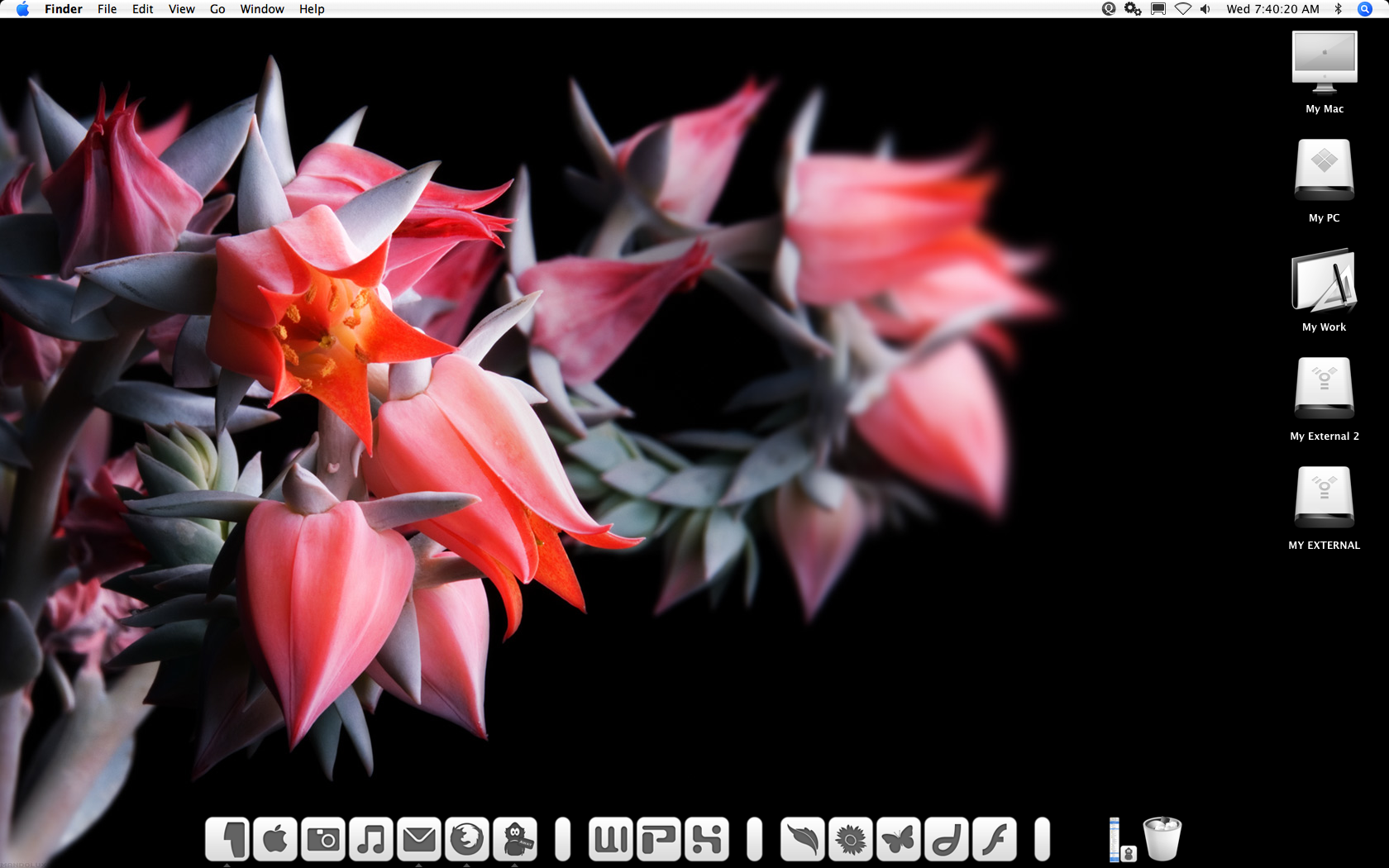The width and height of the screenshot is (1389, 868).
Task: Launch Word via the W dock icon
Action: [611, 839]
